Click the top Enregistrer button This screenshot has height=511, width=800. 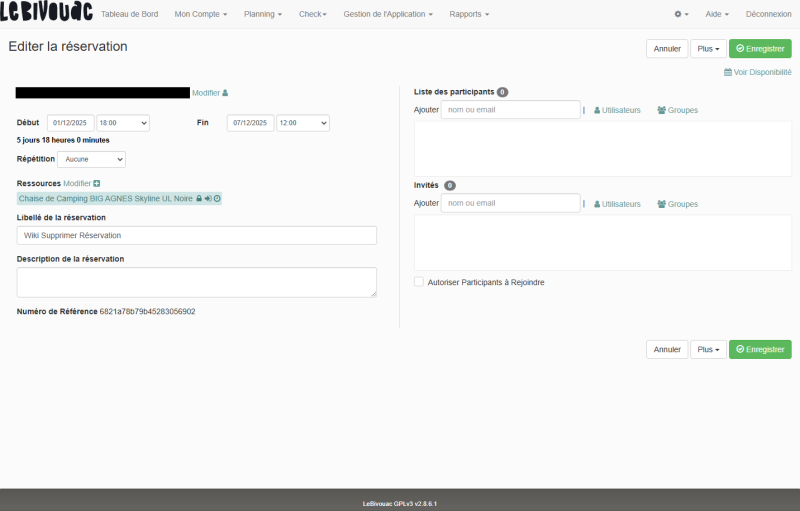point(760,48)
